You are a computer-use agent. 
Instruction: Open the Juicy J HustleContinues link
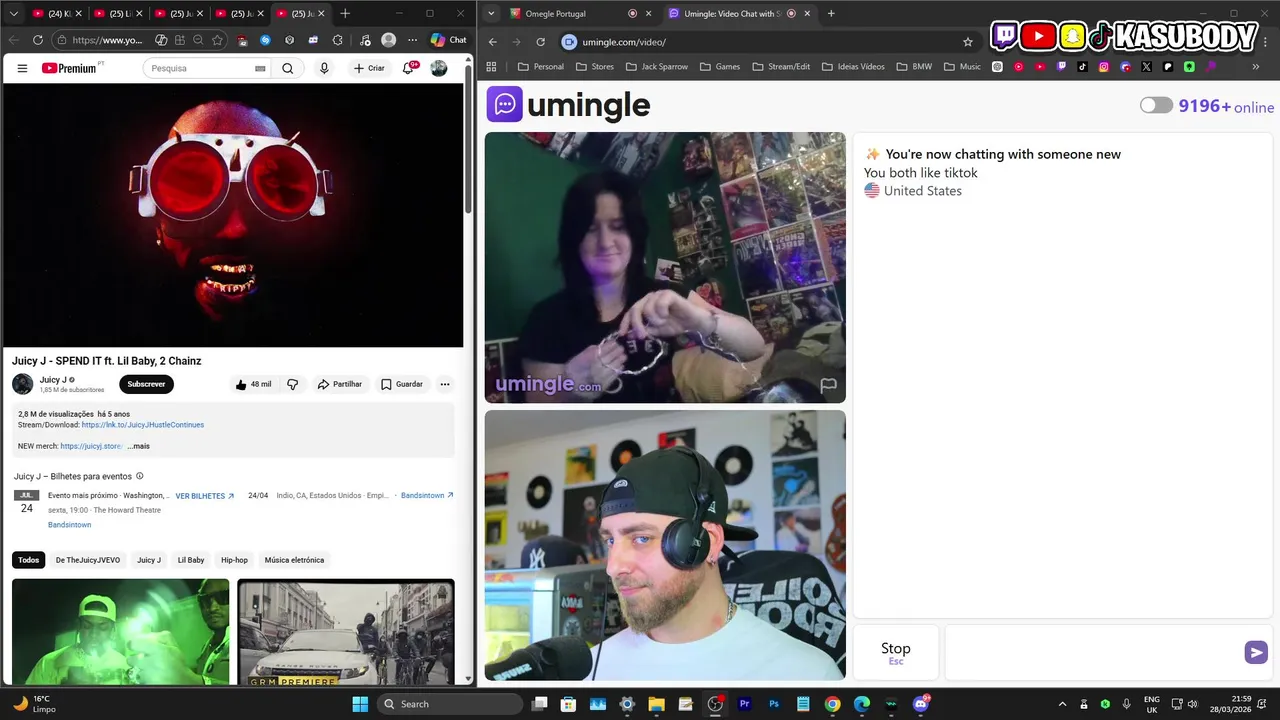pyautogui.click(x=143, y=425)
